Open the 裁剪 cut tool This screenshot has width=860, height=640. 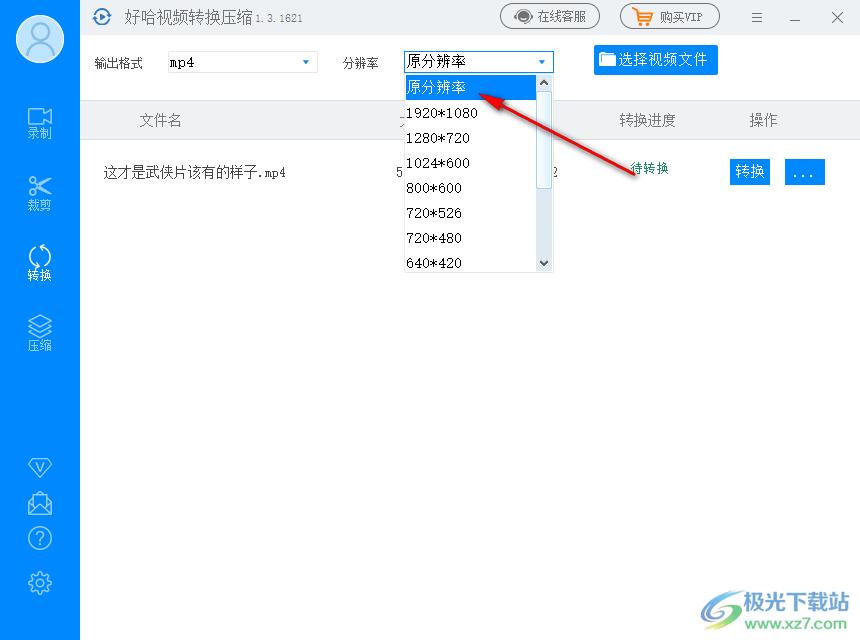pos(39,194)
